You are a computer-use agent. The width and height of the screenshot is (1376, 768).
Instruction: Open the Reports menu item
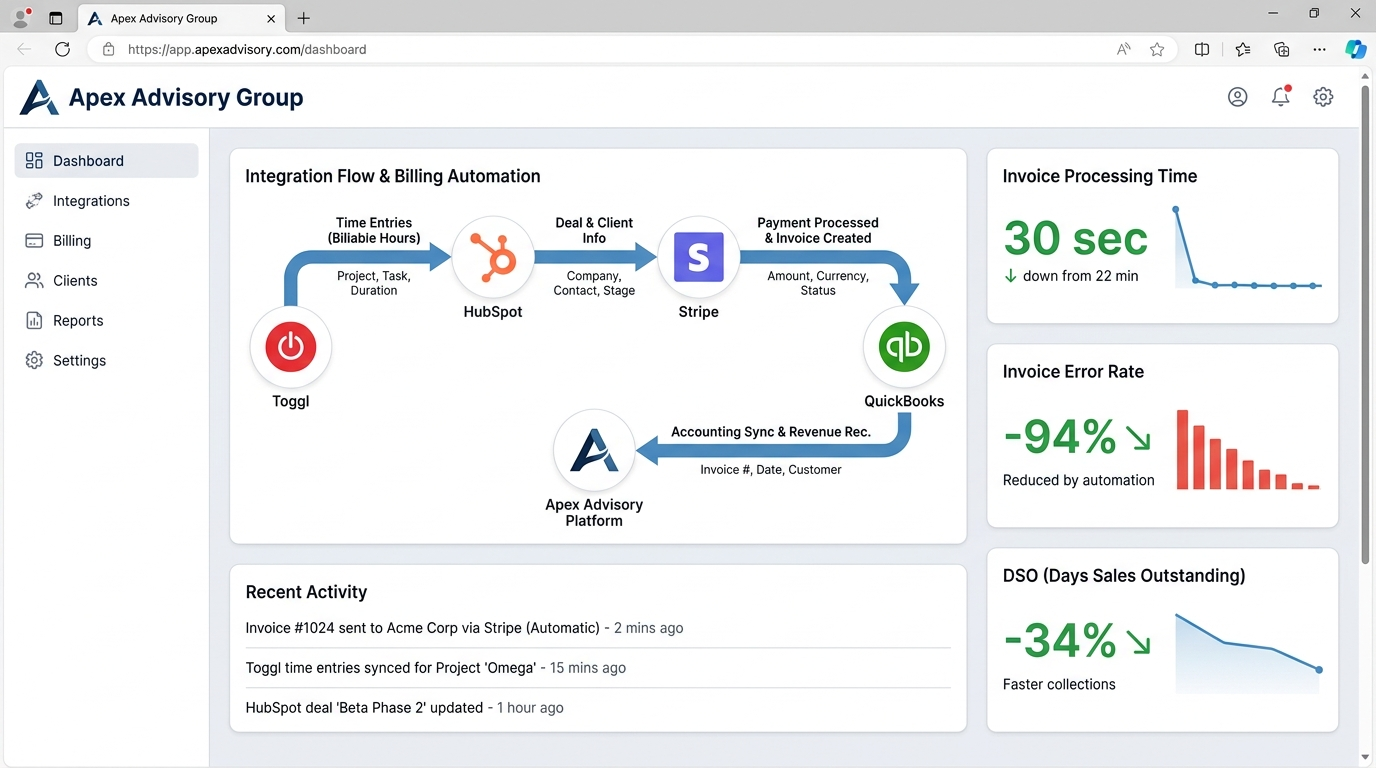tap(106, 321)
